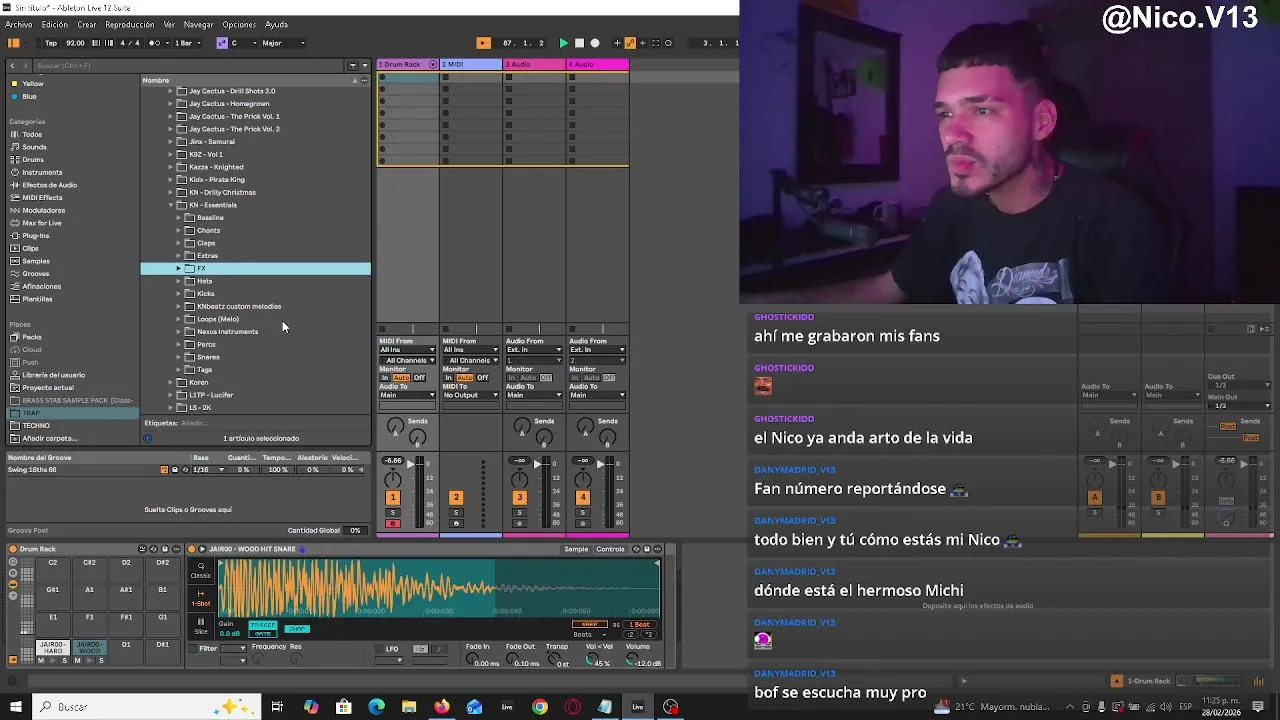
Task: Click the WARP button in Simpler
Action: click(589, 624)
